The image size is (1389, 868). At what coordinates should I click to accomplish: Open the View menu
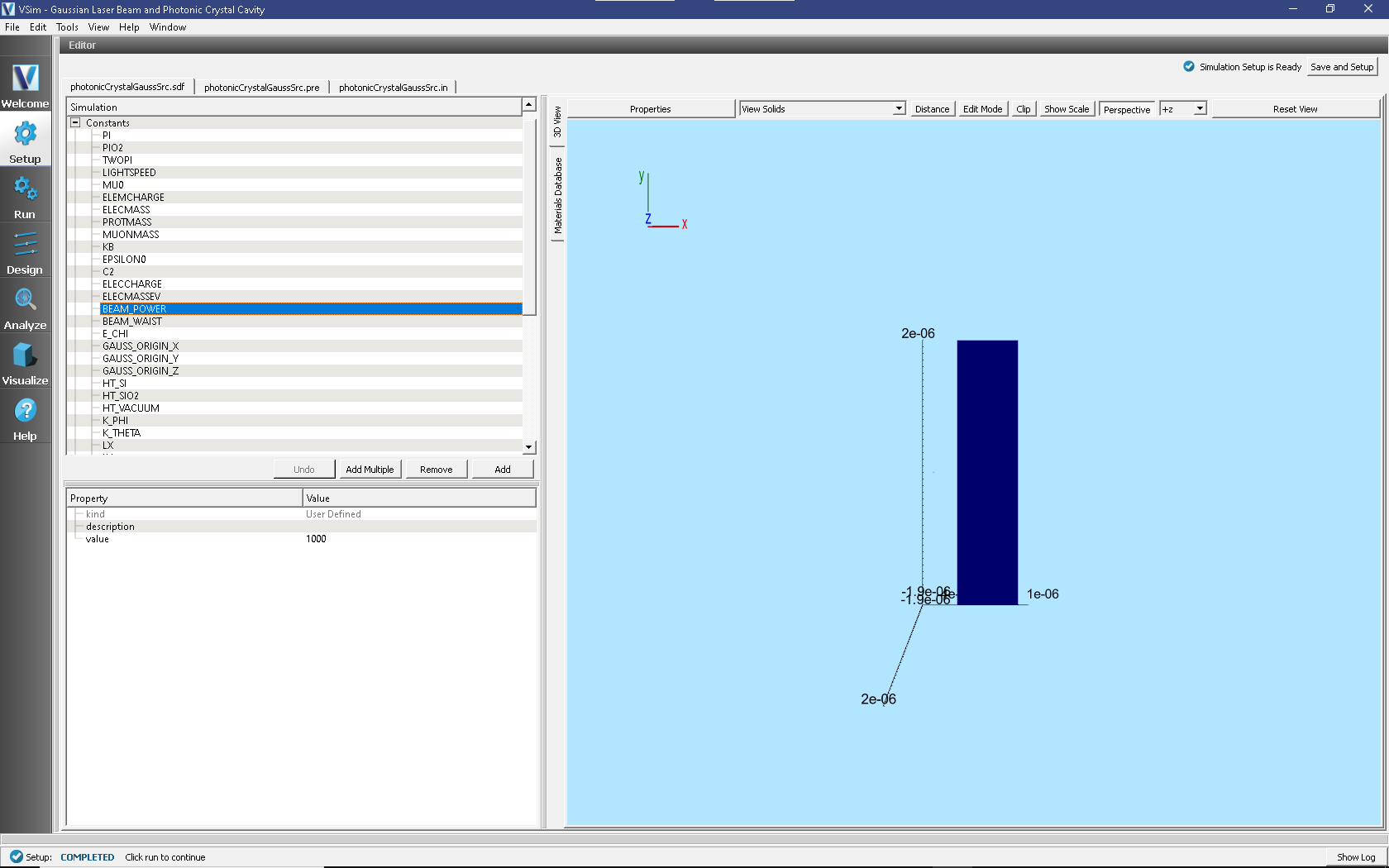[98, 26]
